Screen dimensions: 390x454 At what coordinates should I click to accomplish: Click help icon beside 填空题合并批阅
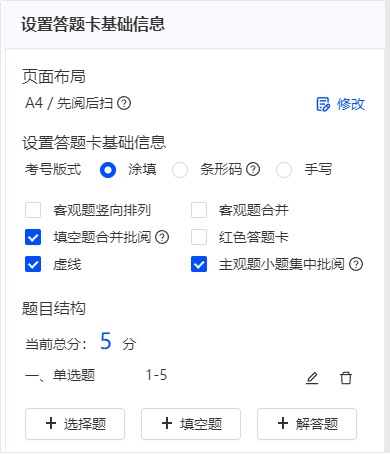click(x=162, y=237)
